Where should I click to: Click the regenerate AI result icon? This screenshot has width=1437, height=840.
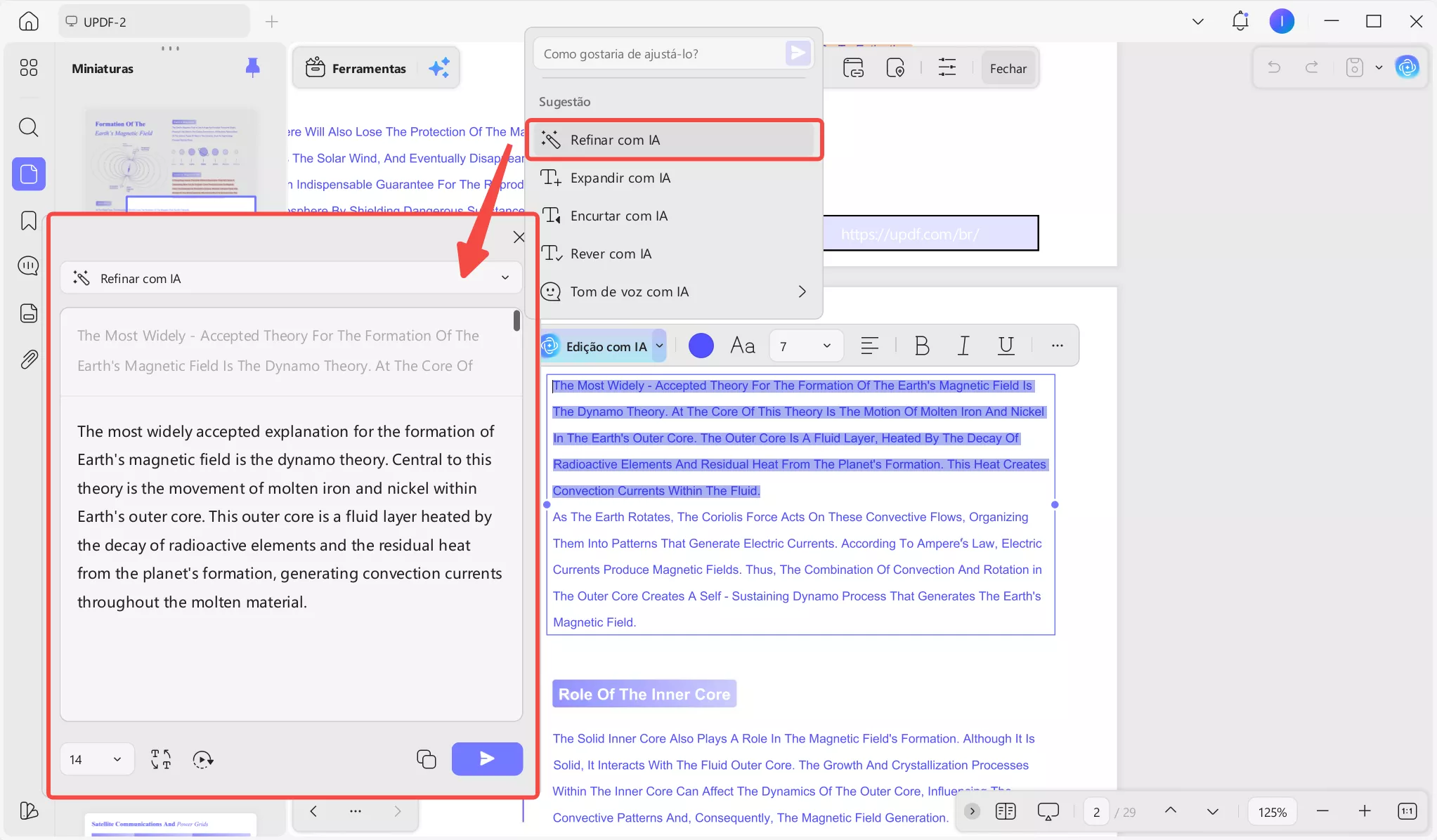(x=202, y=759)
